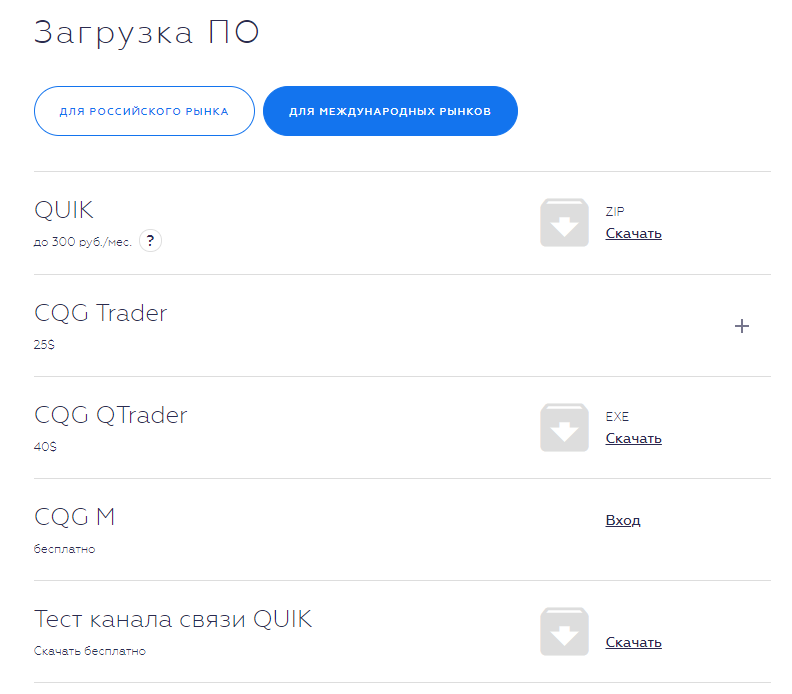Open the QUIK price question-mark tooltip
792x694 pixels.
point(150,241)
